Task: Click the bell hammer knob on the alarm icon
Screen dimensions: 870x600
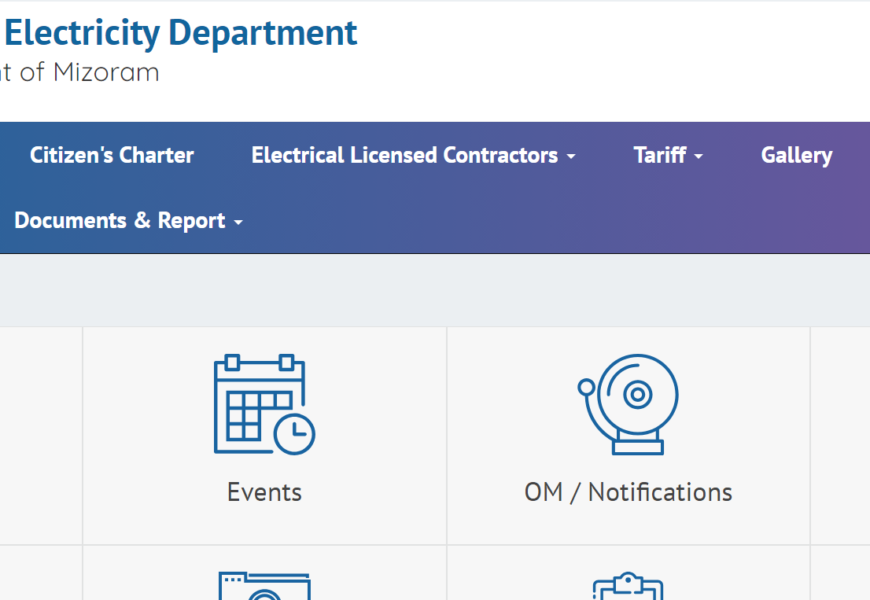Action: click(x=587, y=387)
